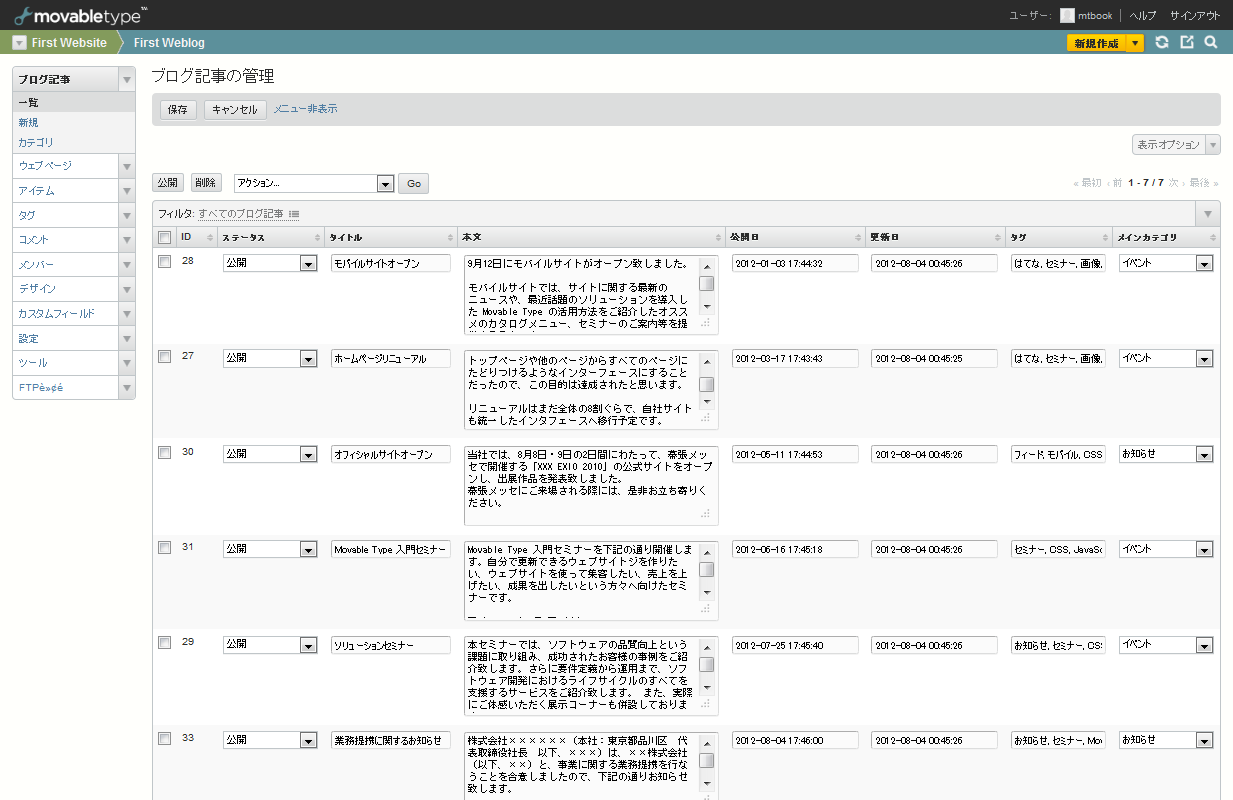Open the view site icon in header
1233x800 pixels.
[x=1186, y=43]
